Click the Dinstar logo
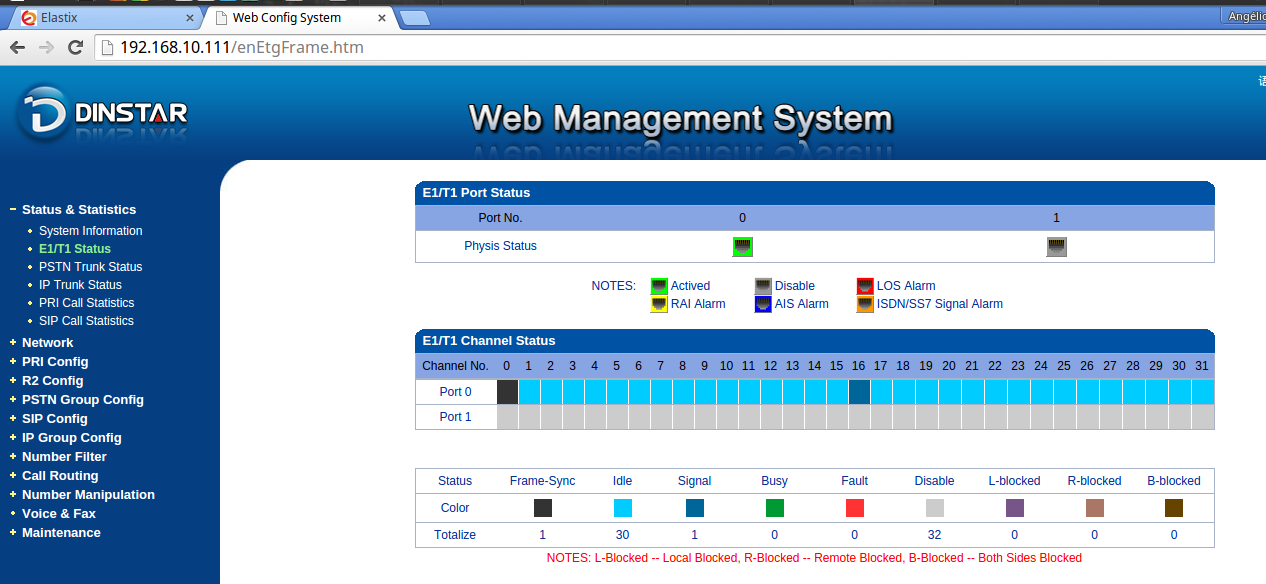 (102, 113)
